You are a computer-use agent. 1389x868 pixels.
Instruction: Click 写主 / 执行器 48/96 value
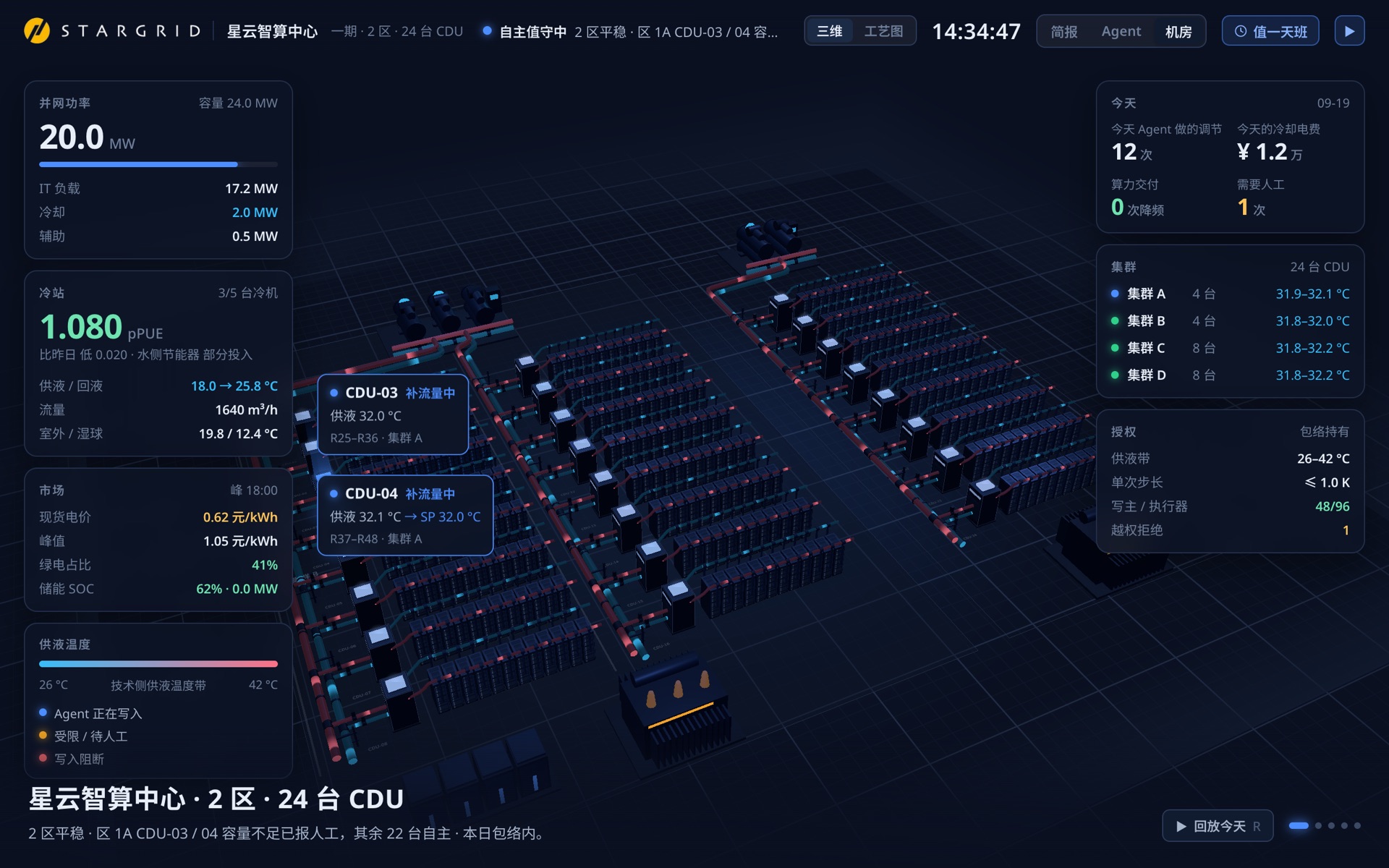1332,506
